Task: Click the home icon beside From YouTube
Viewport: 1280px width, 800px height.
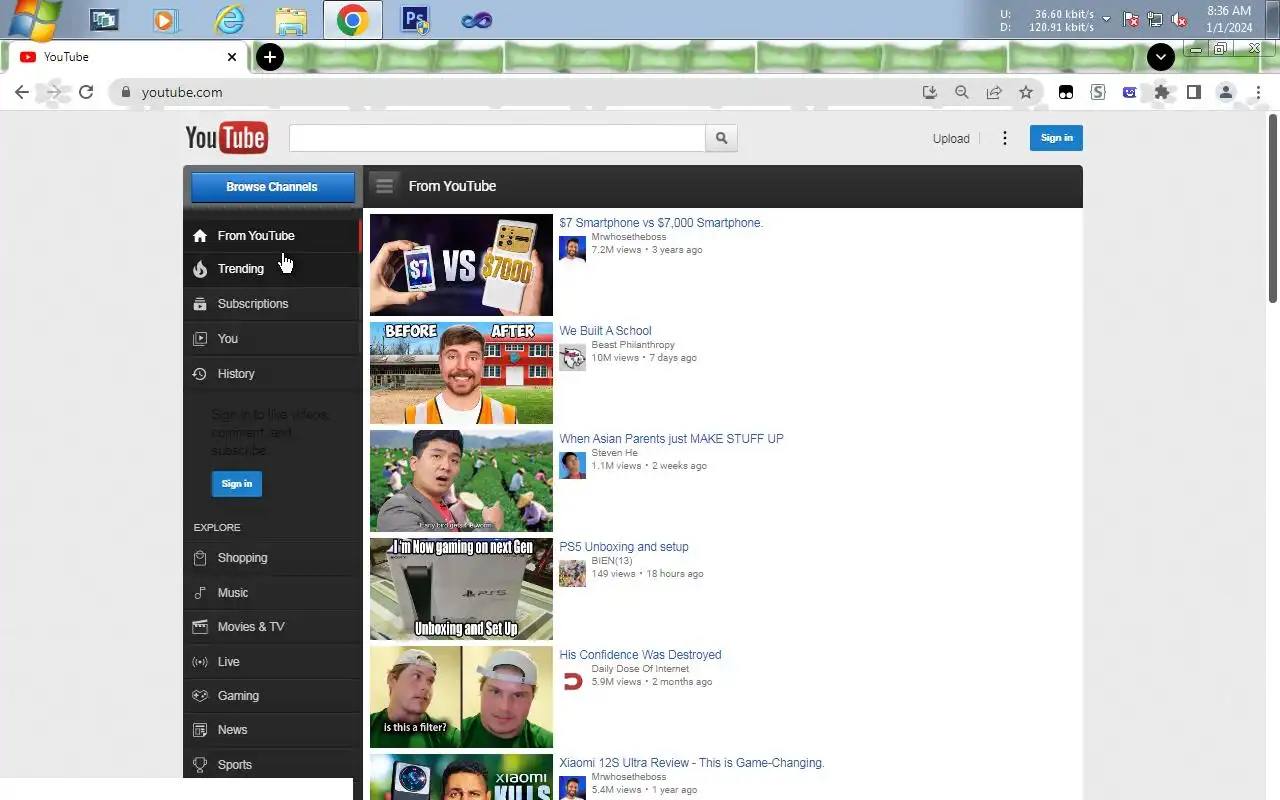Action: 200,236
